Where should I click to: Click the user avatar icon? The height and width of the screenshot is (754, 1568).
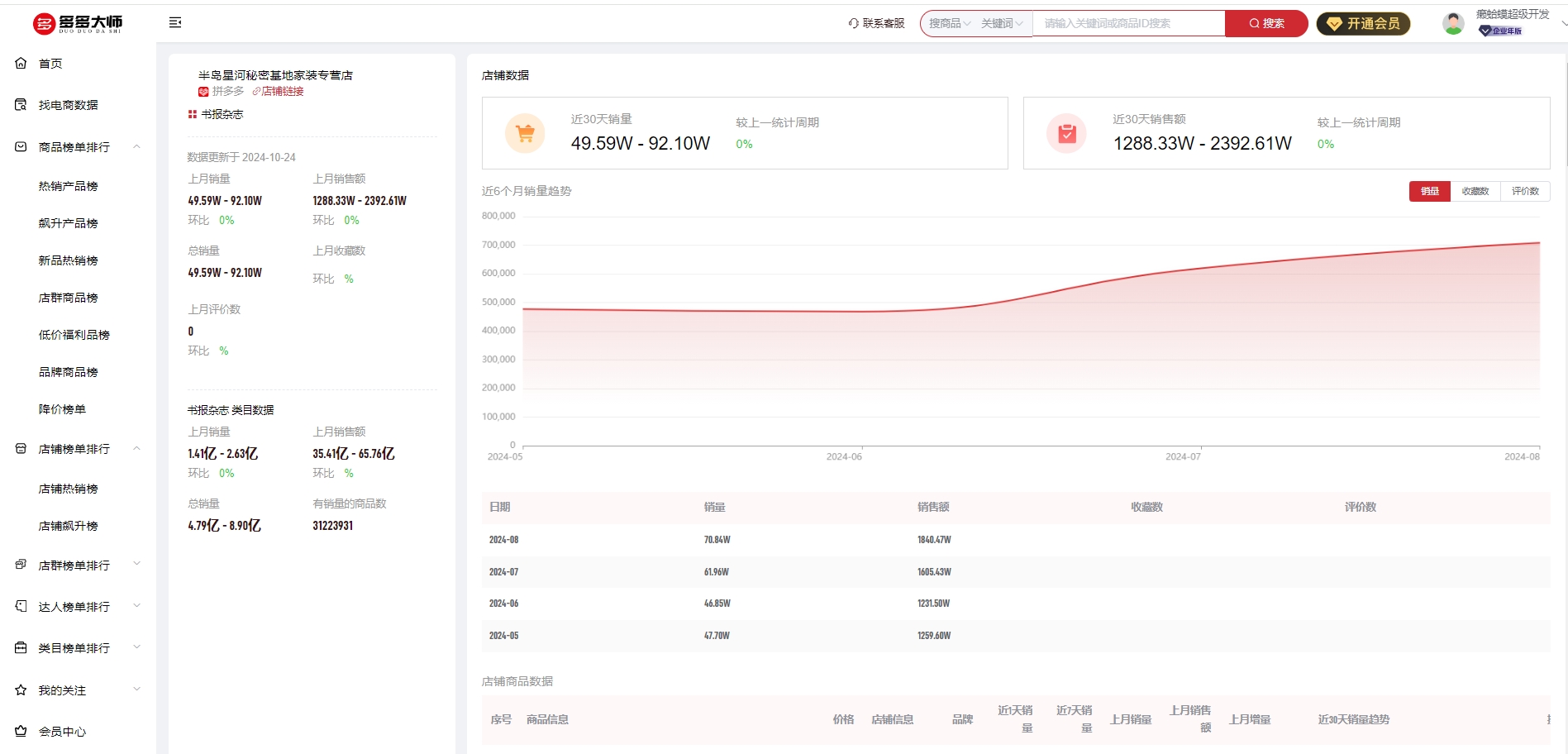tap(1452, 23)
